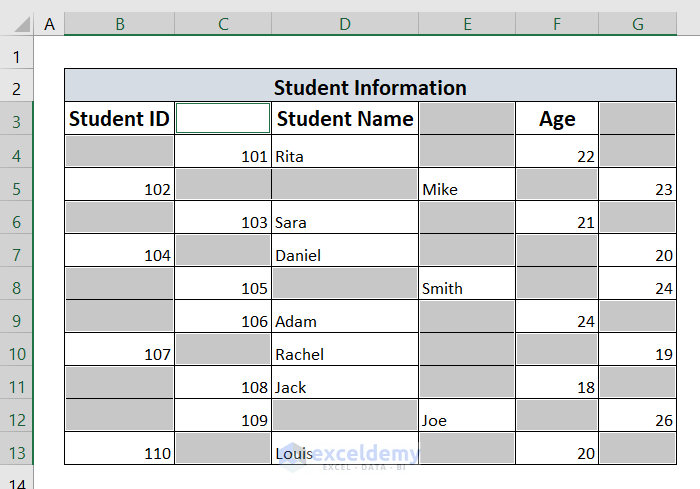The width and height of the screenshot is (700, 489).
Task: Click the cell containing Smith
Action: click(467, 288)
